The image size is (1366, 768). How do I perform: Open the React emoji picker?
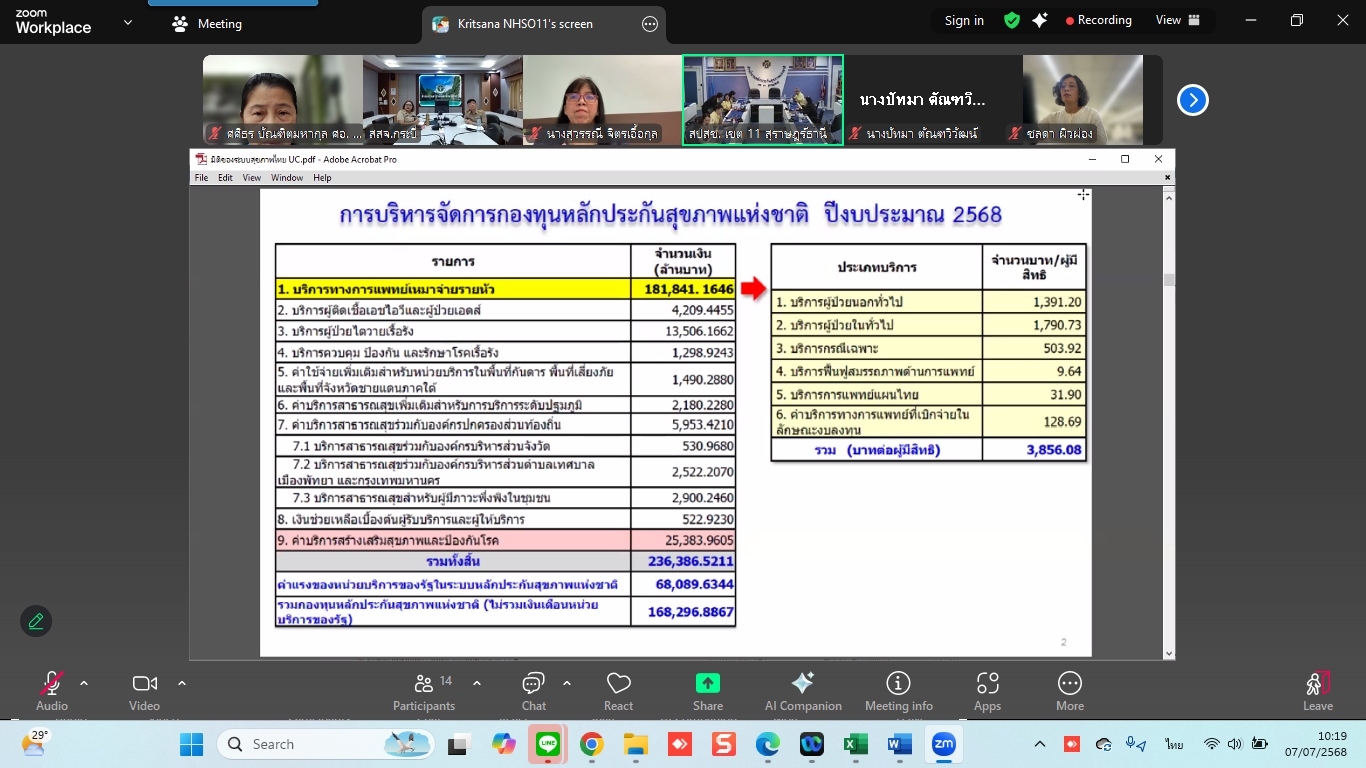tap(618, 691)
